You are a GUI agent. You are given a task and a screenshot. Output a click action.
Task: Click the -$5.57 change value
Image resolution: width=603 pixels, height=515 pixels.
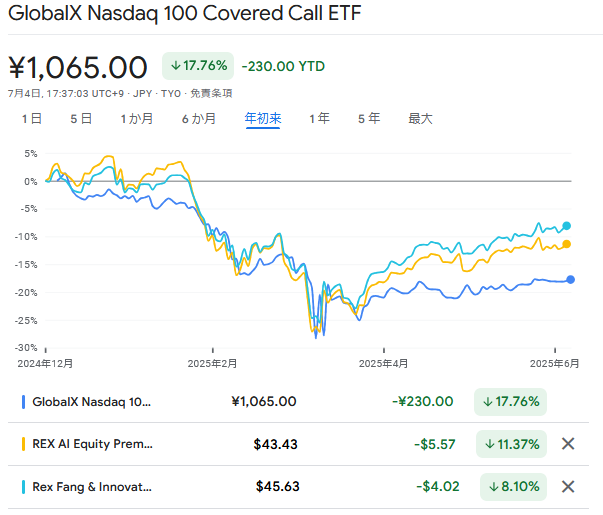coord(435,444)
